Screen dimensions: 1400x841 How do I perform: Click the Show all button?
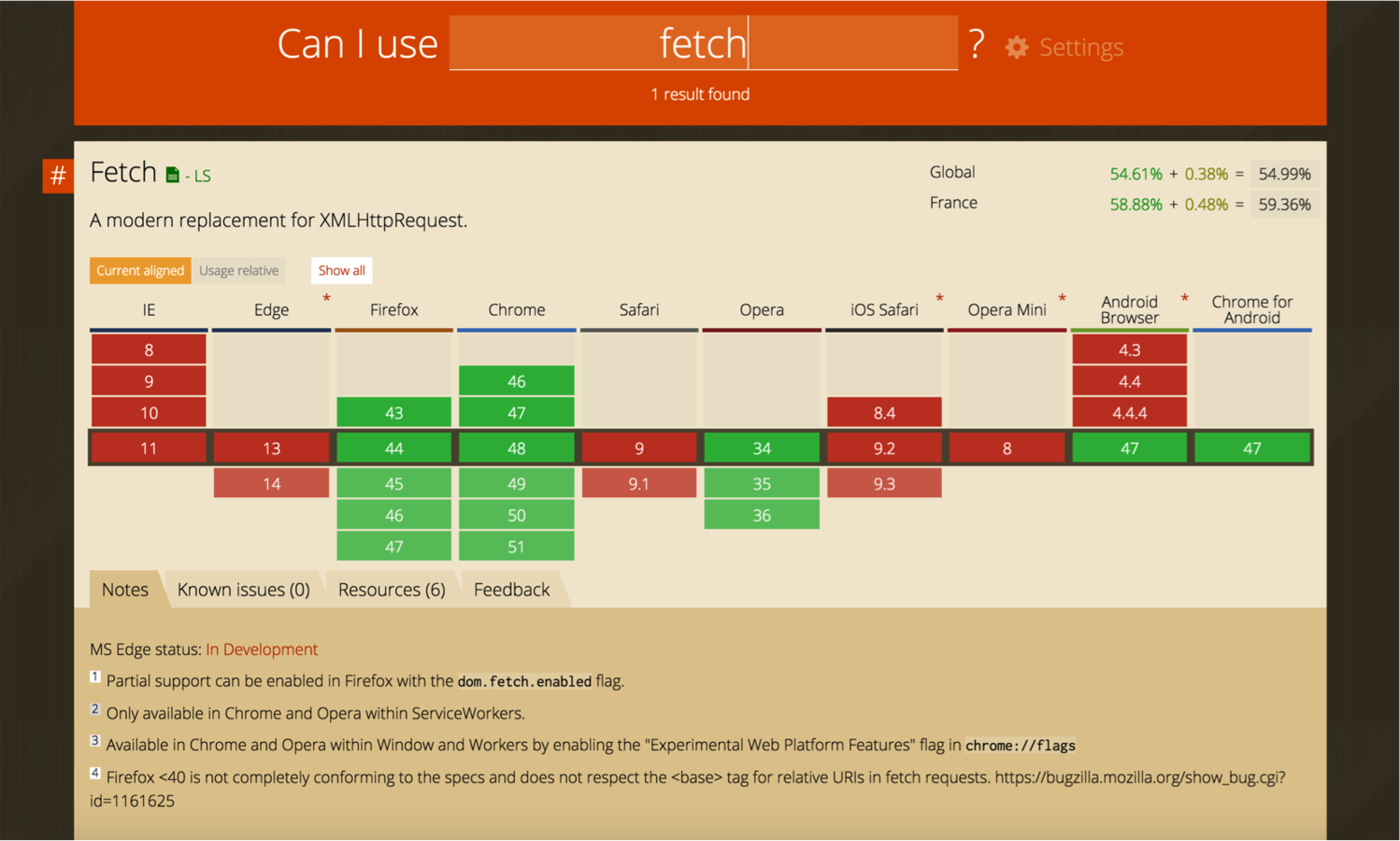tap(341, 270)
